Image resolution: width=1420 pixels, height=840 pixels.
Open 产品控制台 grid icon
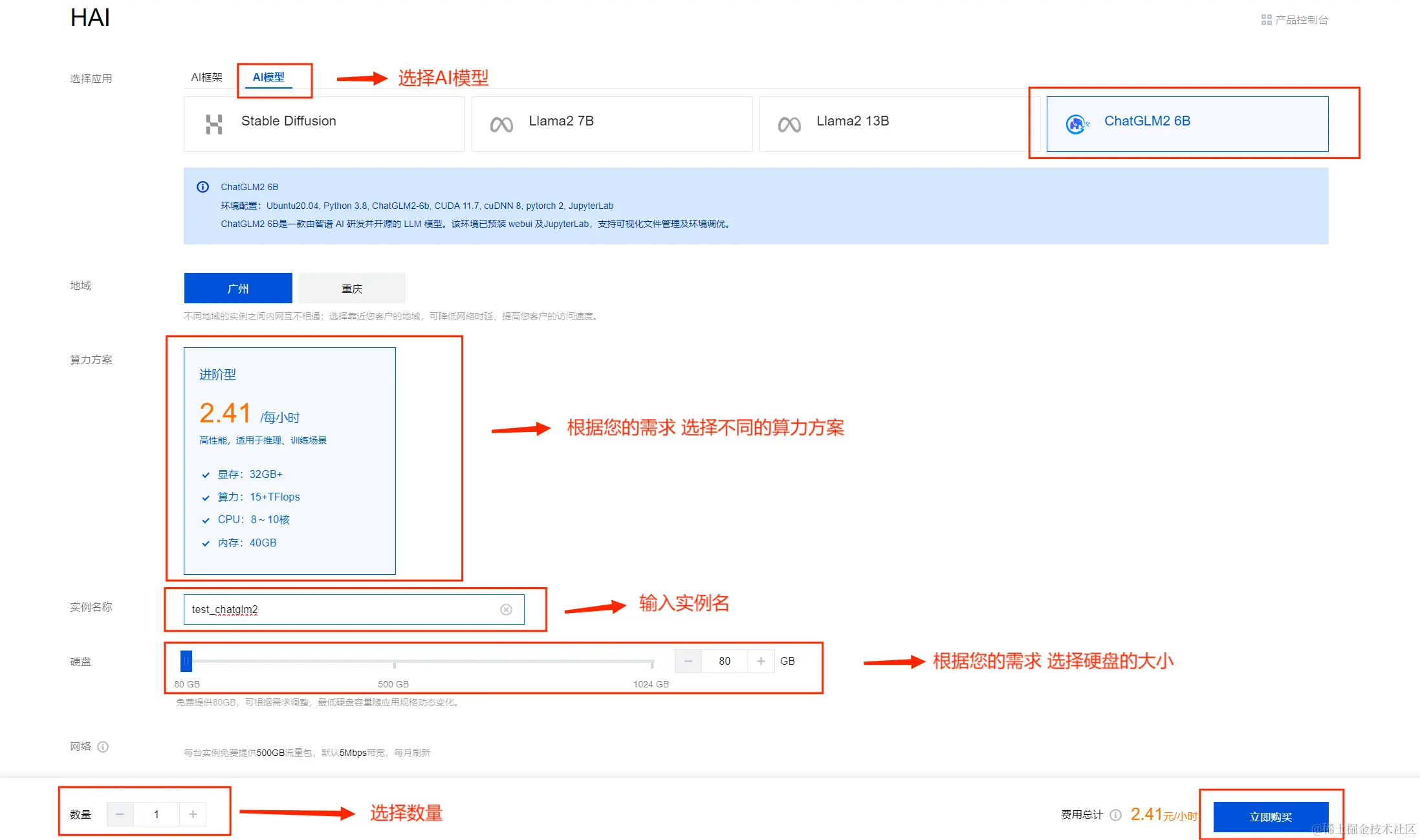pos(1266,20)
